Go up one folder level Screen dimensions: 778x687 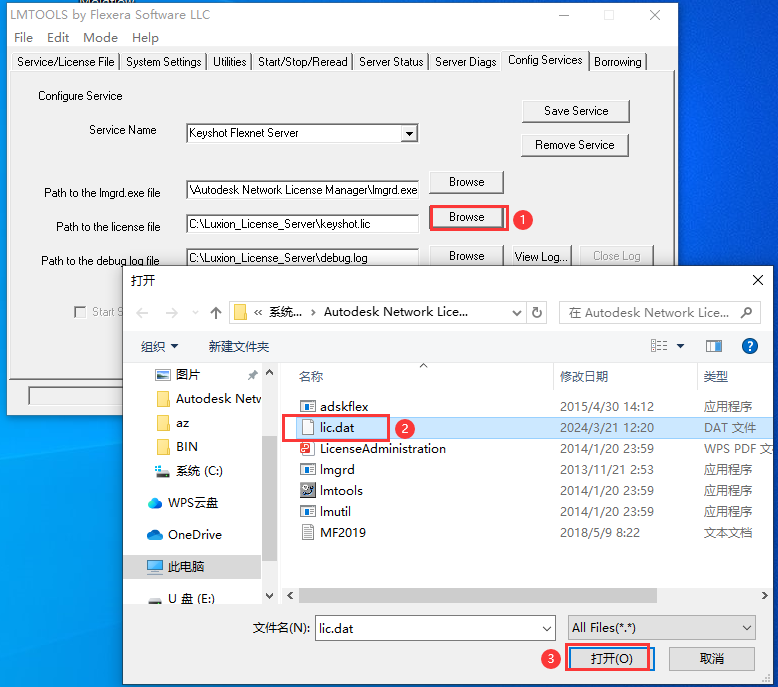tap(215, 313)
